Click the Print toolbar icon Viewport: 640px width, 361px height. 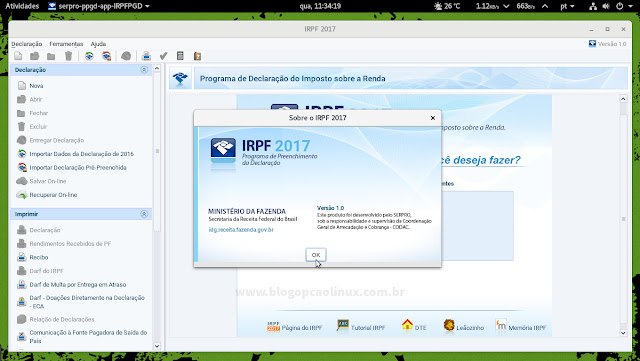pyautogui.click(x=147, y=56)
